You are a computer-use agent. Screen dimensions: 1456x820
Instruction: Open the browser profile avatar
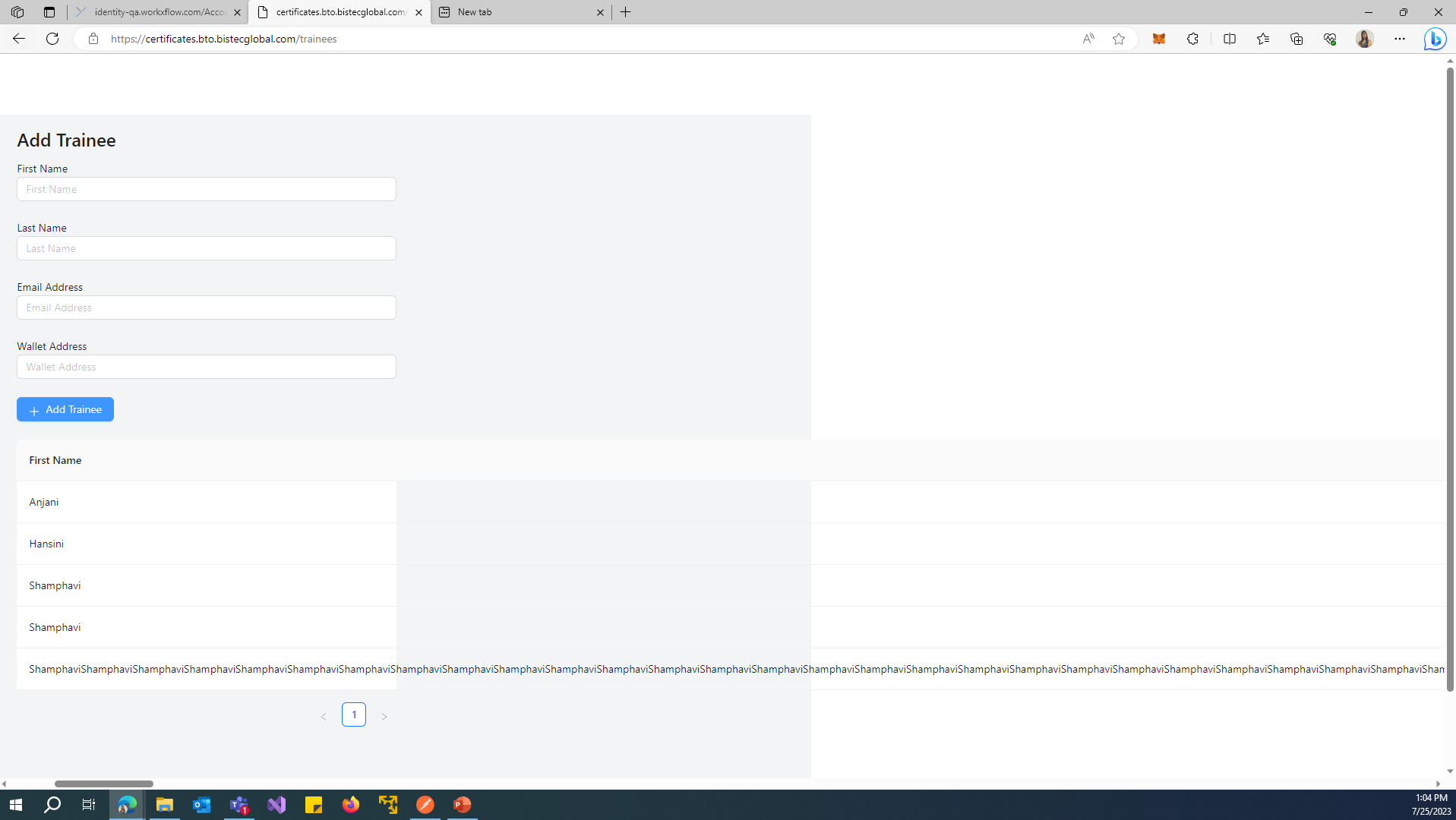1364,39
